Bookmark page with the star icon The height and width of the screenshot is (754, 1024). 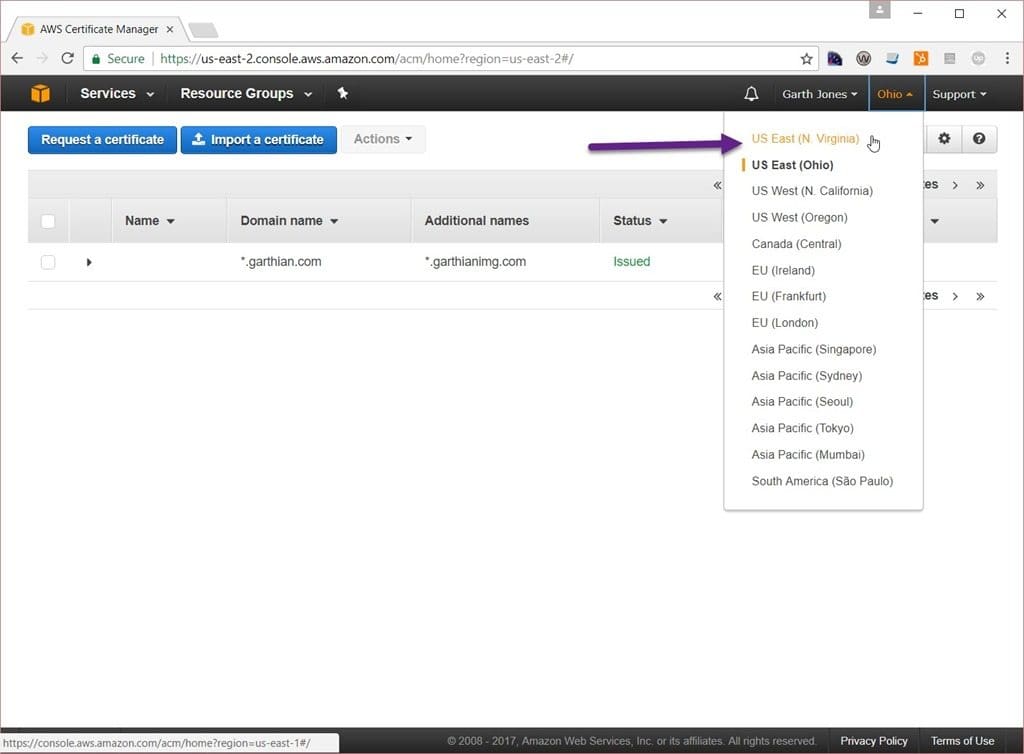point(807,59)
